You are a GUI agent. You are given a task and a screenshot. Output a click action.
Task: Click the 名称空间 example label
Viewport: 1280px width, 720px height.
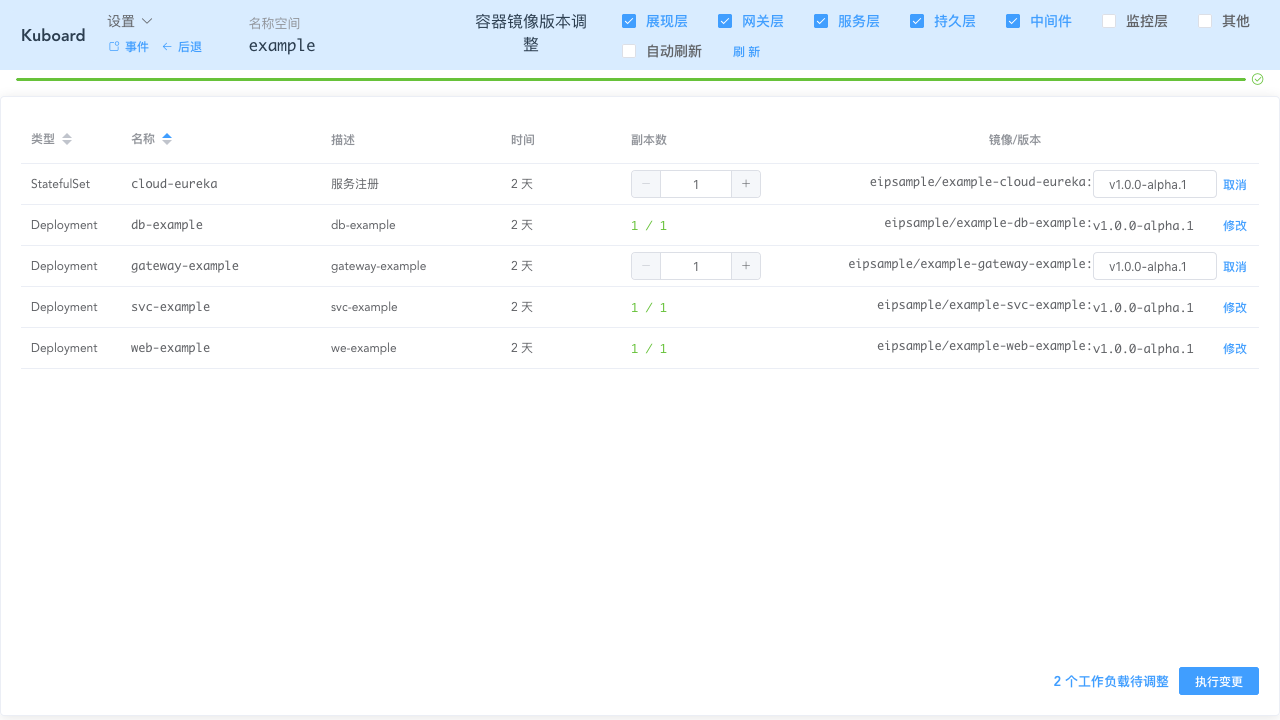tap(281, 45)
